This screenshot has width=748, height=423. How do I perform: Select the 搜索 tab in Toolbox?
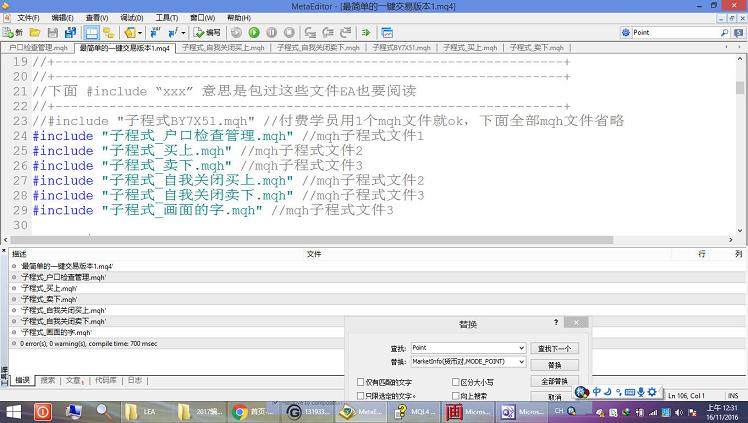tap(48, 380)
